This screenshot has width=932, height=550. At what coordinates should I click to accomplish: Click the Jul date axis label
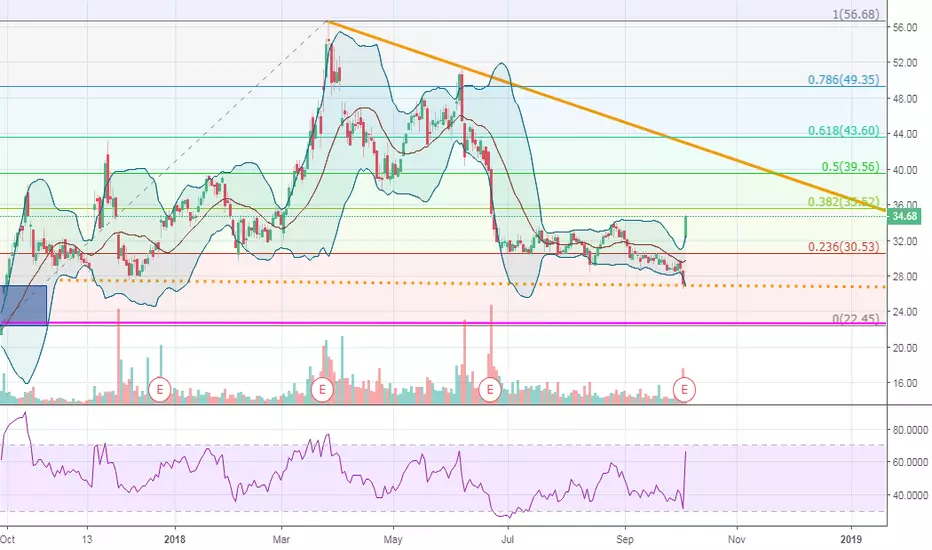[x=508, y=539]
